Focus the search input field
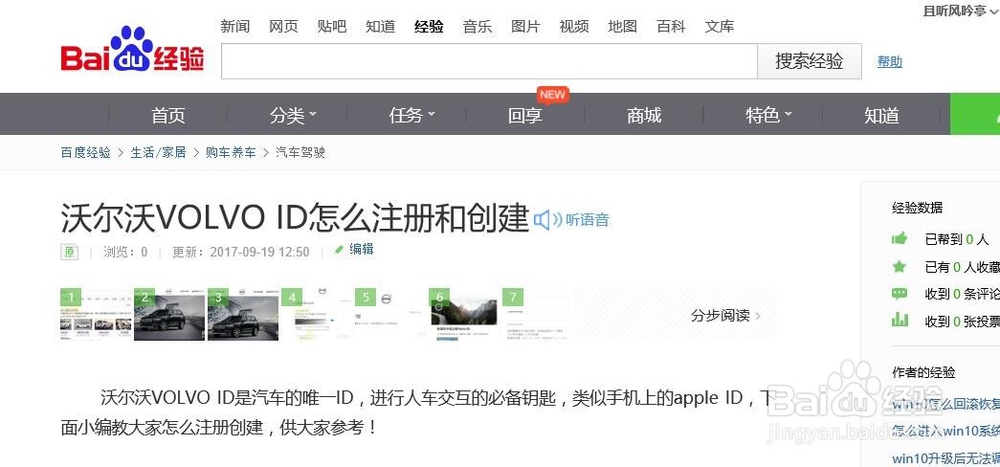 point(489,61)
